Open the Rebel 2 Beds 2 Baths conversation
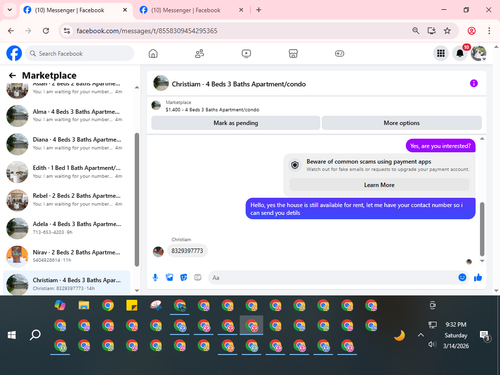This screenshot has width=500, height=375. 67,200
